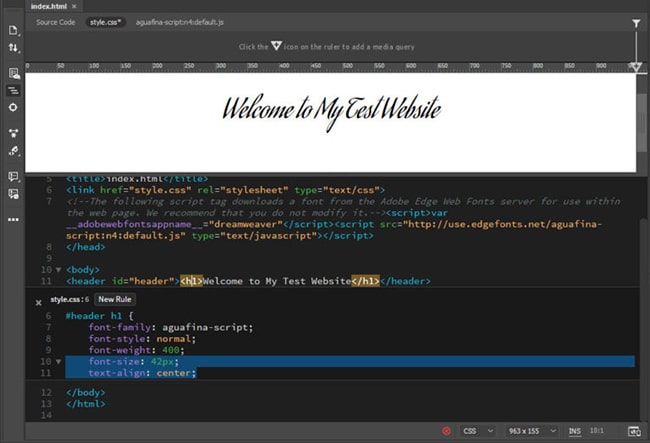Open the three-dots more tools menu
This screenshot has width=650, height=443.
[13, 219]
